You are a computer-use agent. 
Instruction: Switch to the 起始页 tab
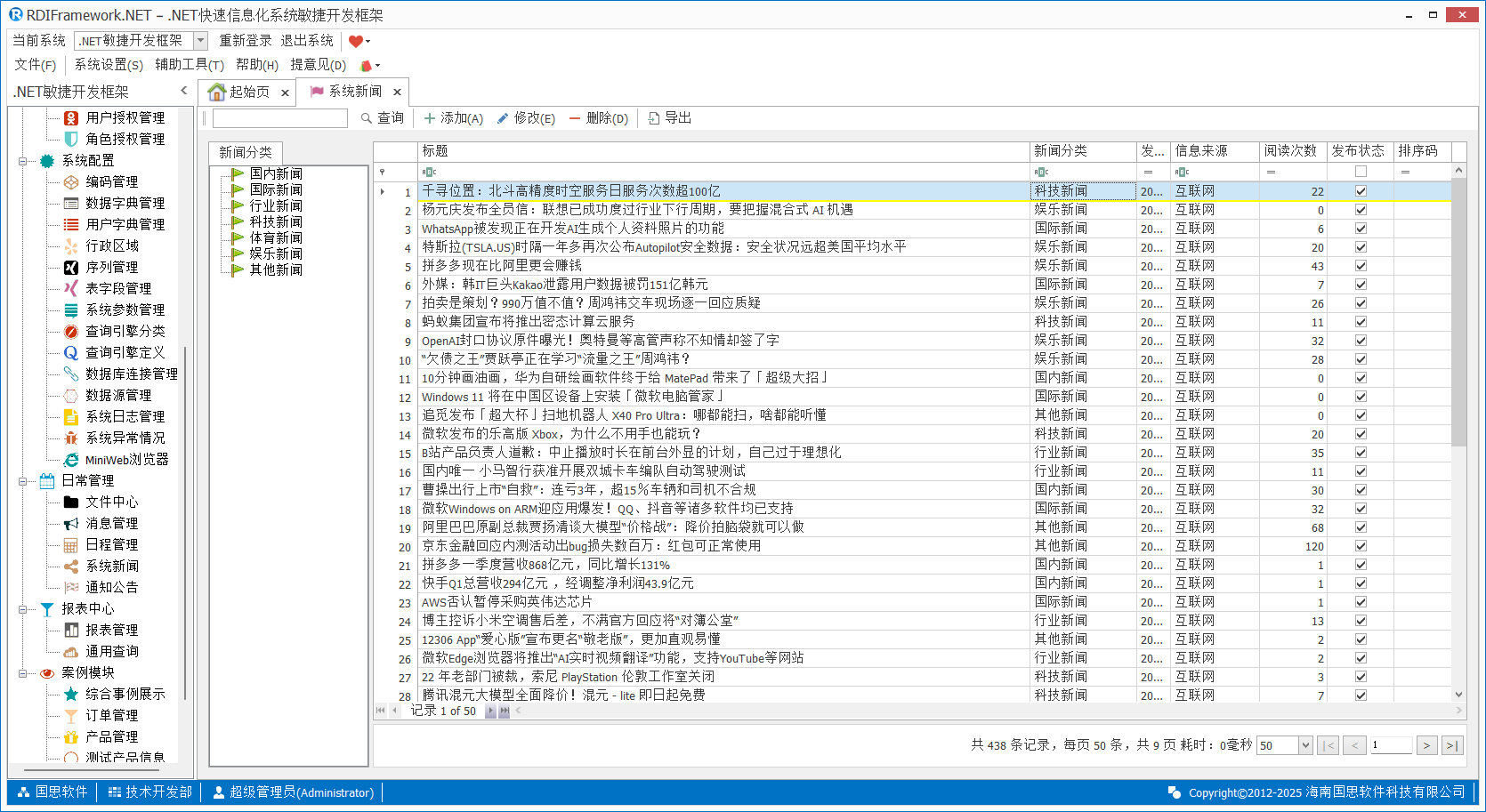point(240,92)
